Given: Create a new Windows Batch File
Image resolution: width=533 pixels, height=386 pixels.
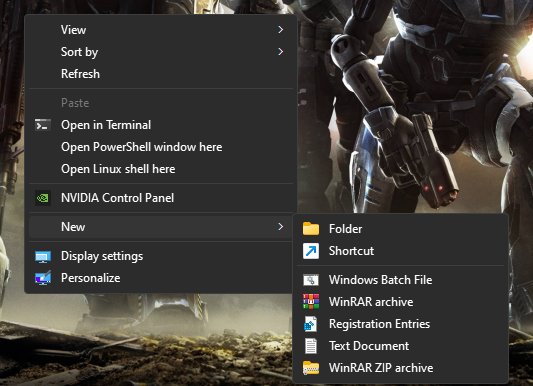Looking at the screenshot, I should (400, 280).
